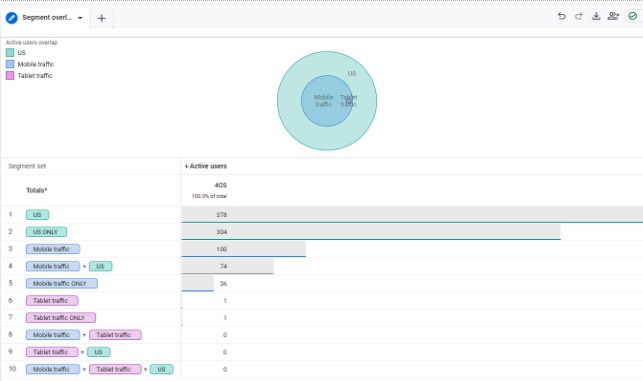Click the US chip in row 1

(37, 214)
